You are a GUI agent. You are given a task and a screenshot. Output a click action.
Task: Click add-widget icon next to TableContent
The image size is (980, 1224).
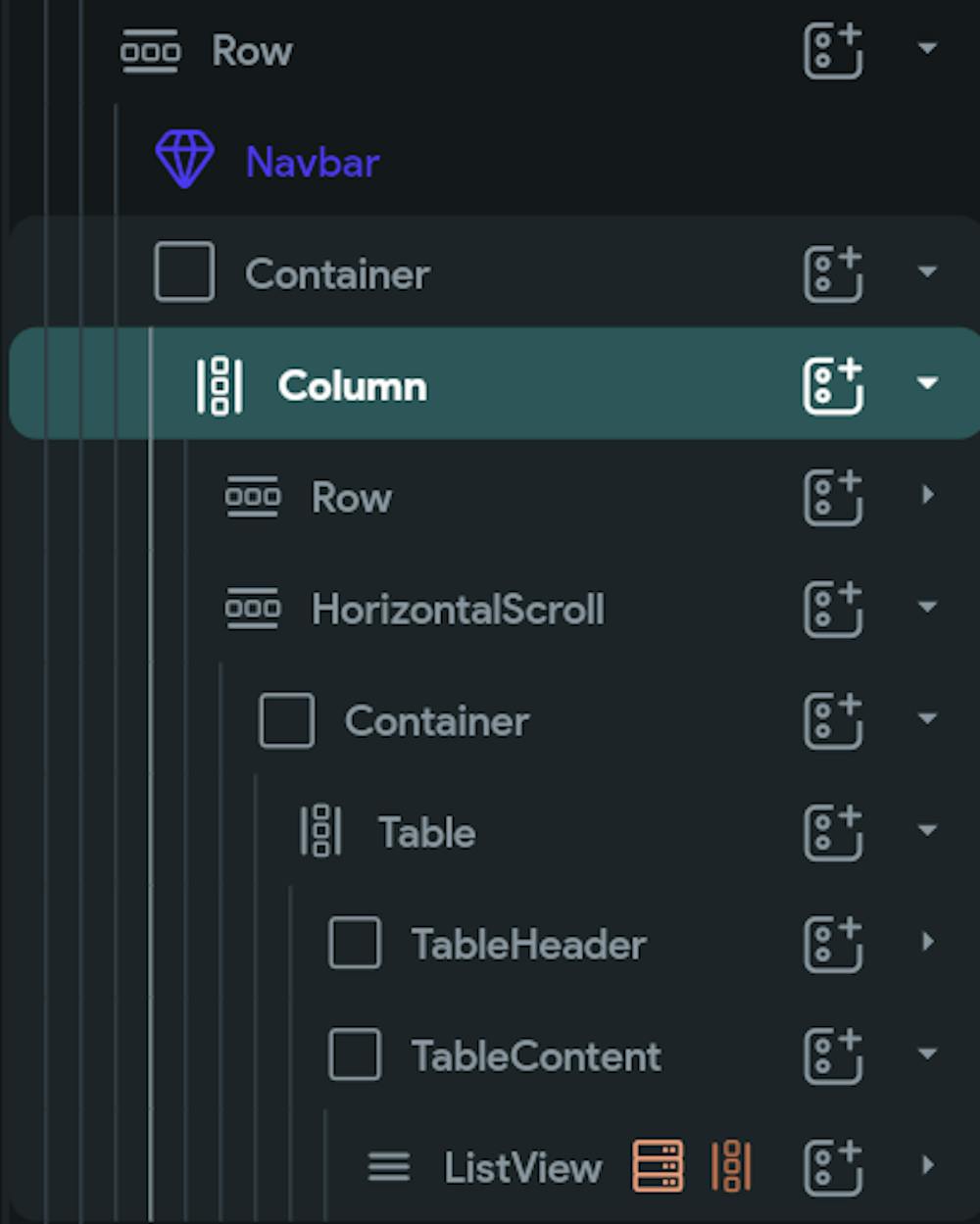point(832,1055)
